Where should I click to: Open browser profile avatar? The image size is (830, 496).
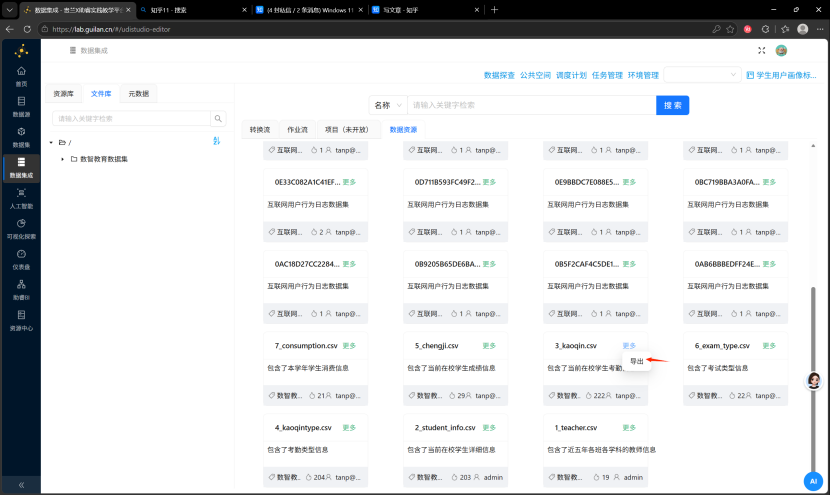click(x=802, y=29)
